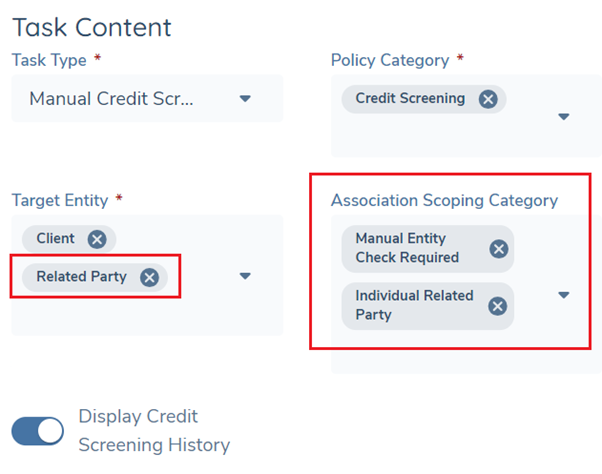Remove the Credit Screening chip
This screenshot has height=474, width=602.
[487, 99]
